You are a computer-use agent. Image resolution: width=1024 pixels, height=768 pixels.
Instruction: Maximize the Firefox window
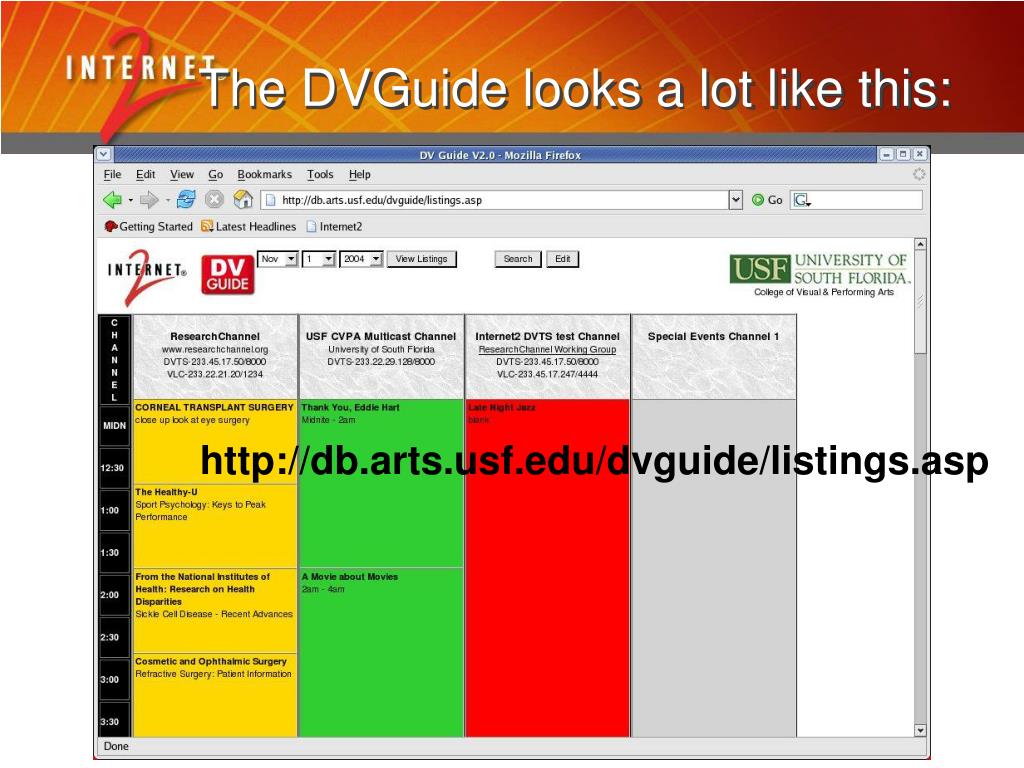(903, 154)
